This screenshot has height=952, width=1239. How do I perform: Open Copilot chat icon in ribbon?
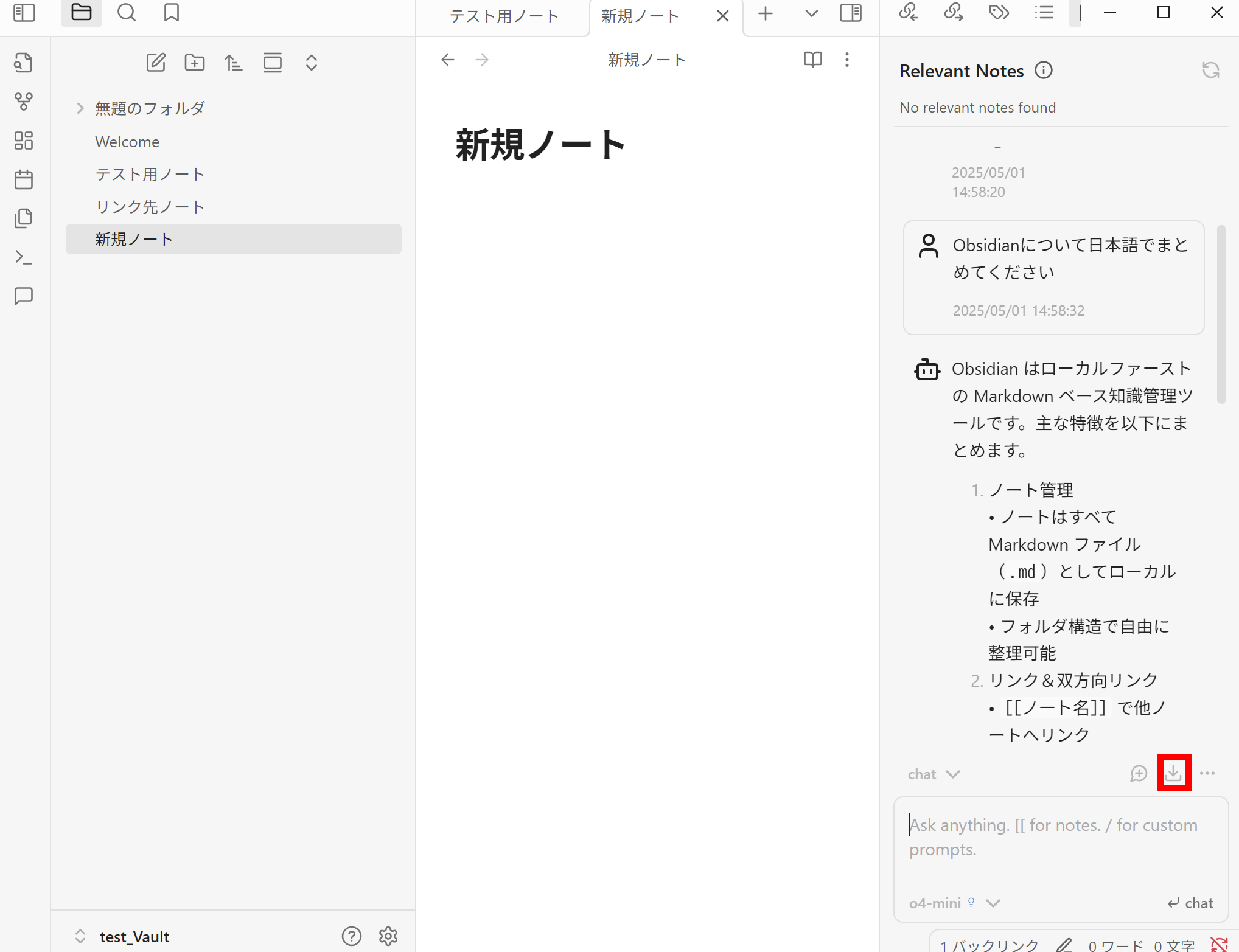pos(24,296)
